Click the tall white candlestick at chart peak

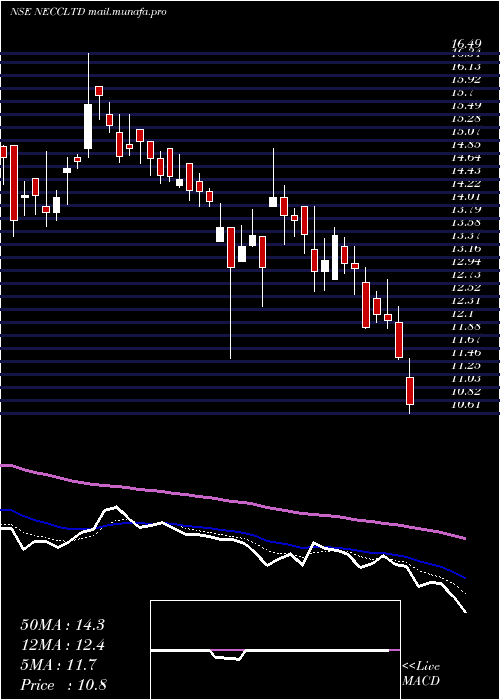click(x=88, y=126)
